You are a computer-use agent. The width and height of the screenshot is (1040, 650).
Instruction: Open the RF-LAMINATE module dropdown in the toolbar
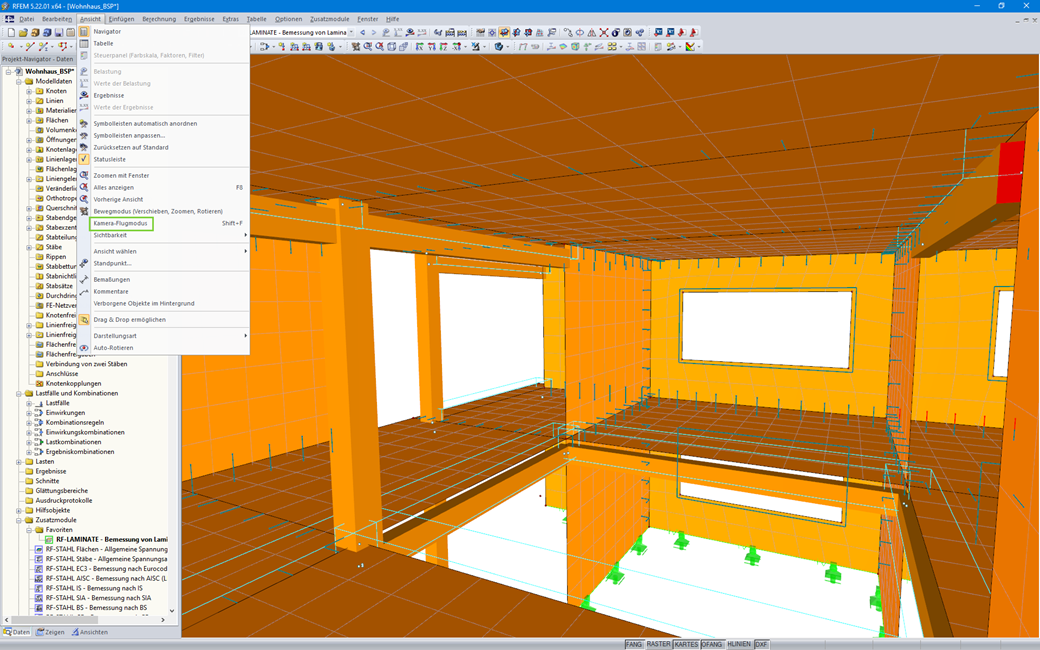click(350, 31)
